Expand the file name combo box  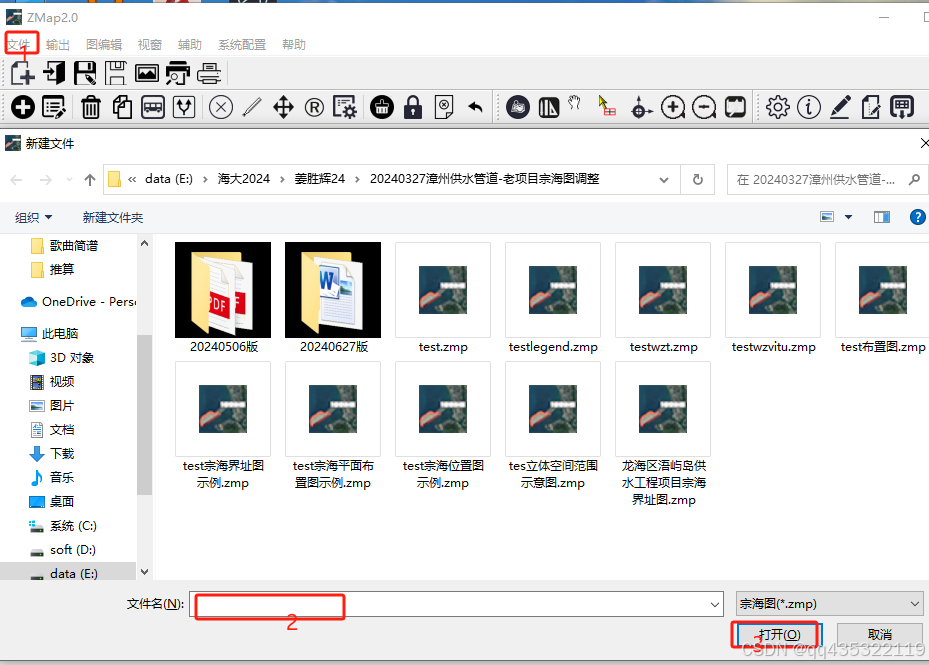714,604
